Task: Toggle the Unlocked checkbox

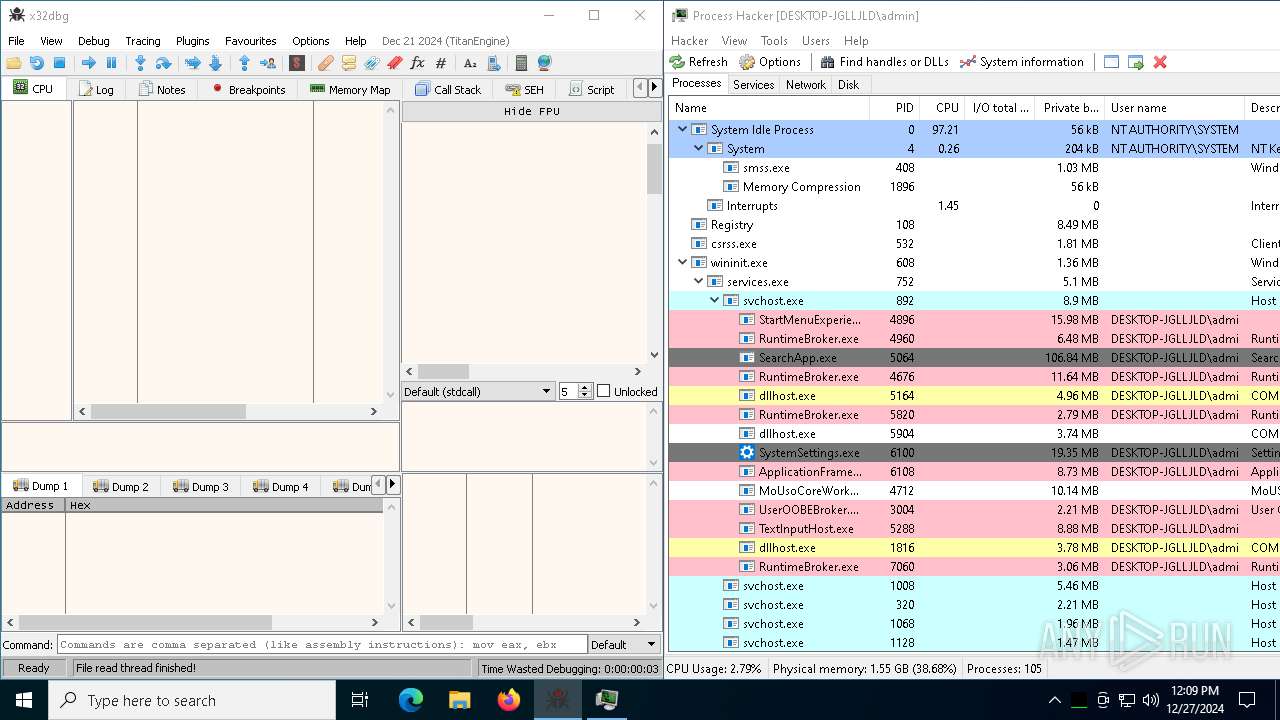Action: click(603, 391)
